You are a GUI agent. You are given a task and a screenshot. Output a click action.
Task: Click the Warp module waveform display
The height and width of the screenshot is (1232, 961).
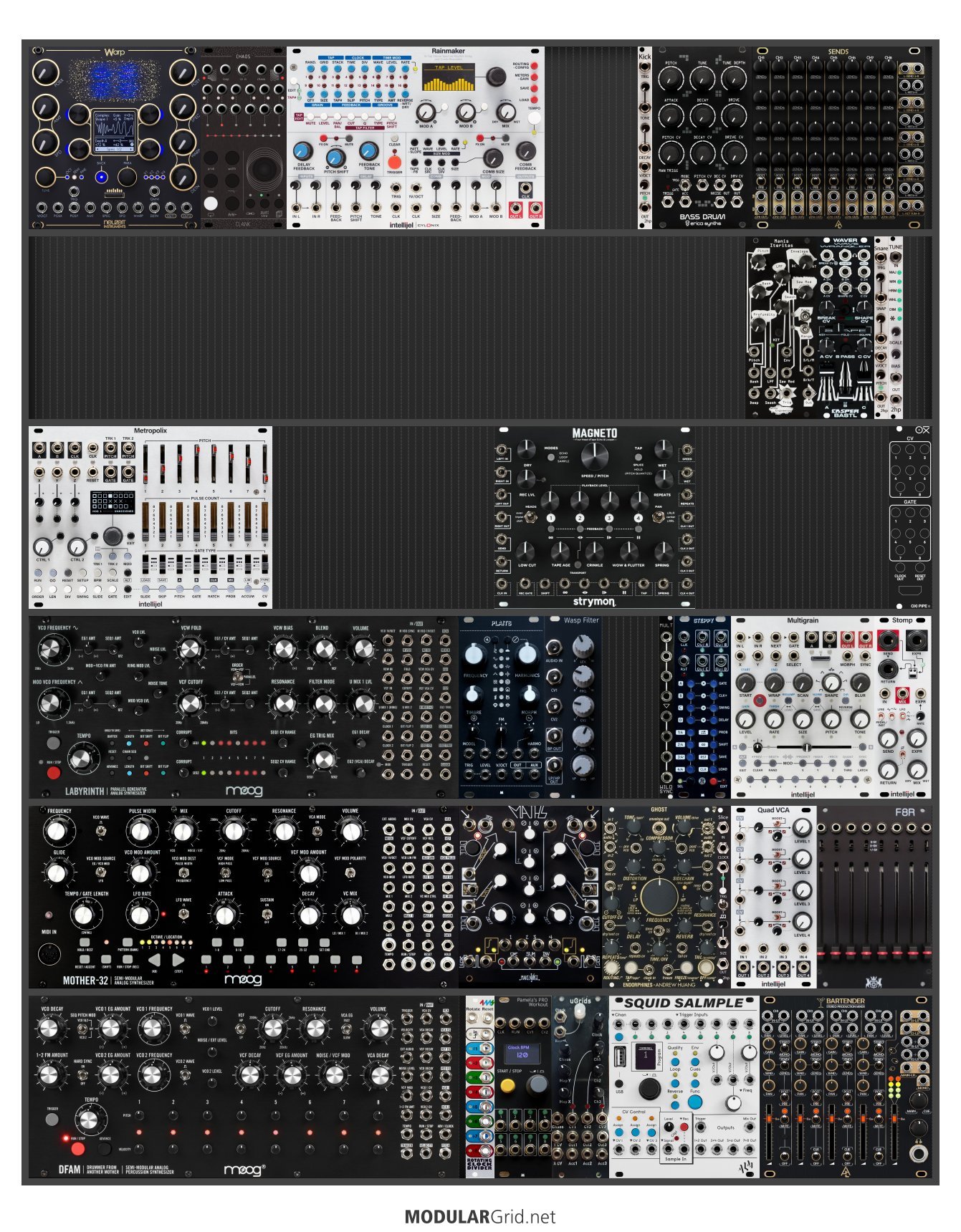coord(115,131)
